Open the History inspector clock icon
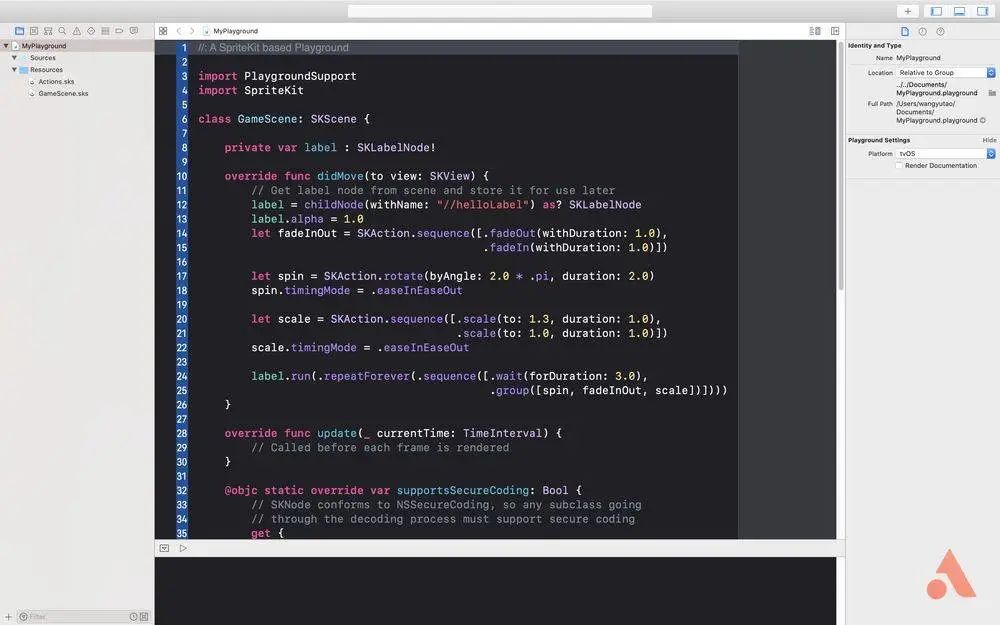The image size is (1000, 625). click(922, 31)
